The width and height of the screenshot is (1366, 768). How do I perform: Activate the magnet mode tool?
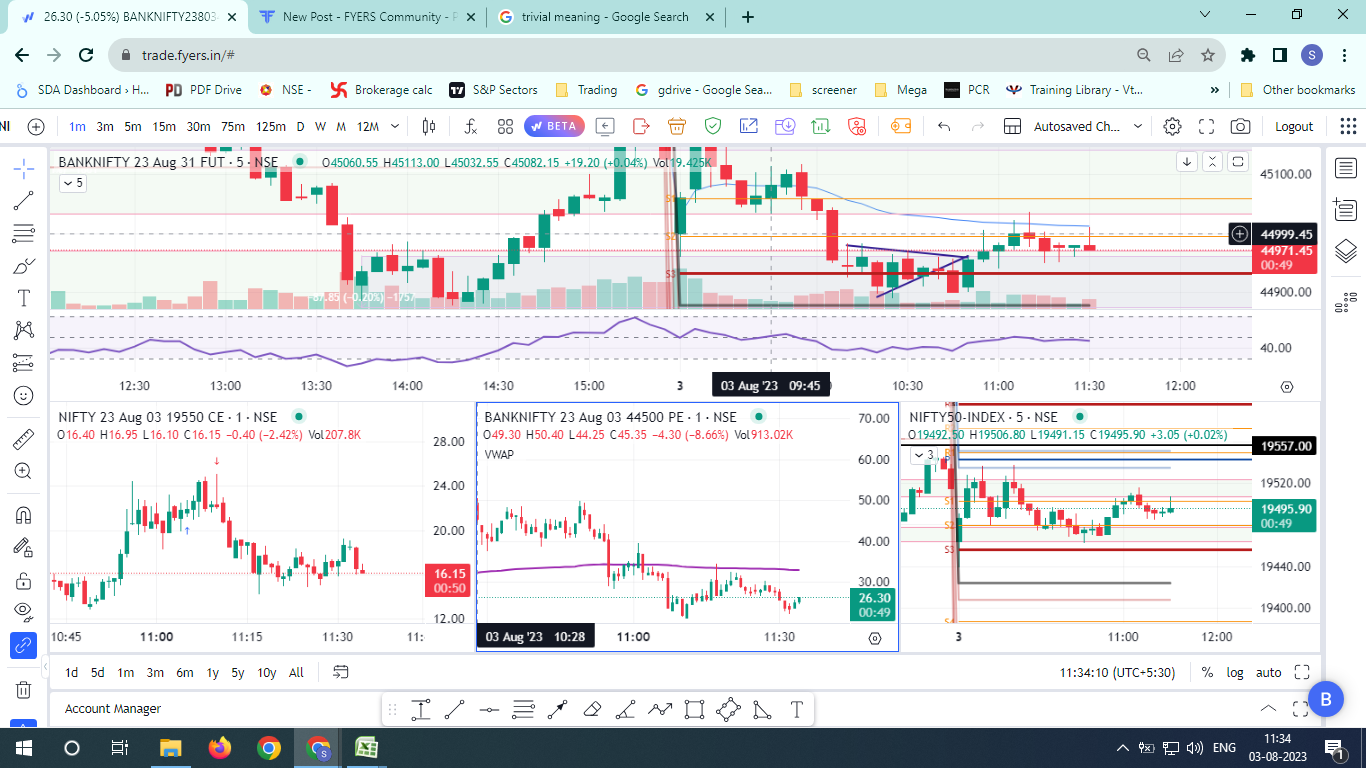click(x=24, y=515)
